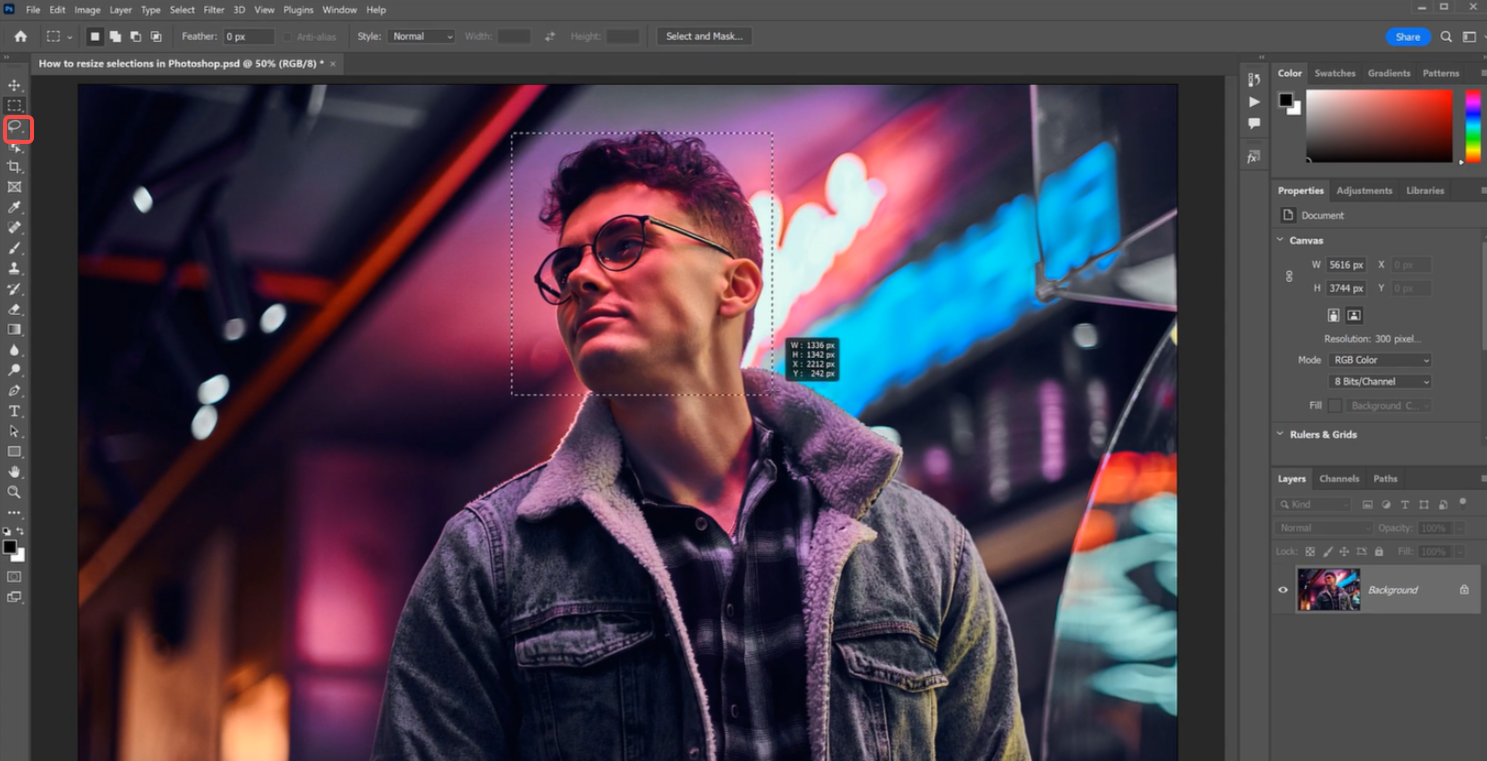
Task: Toggle the layer filter on/off switch
Action: coord(1463,503)
